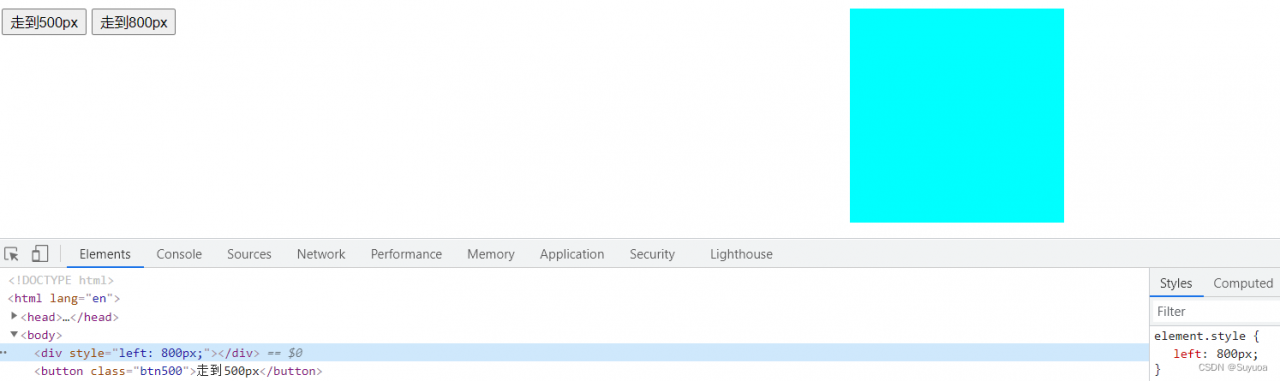Viewport: 1280px width, 381px height.
Task: Go to the Performance tab
Action: [x=406, y=254]
